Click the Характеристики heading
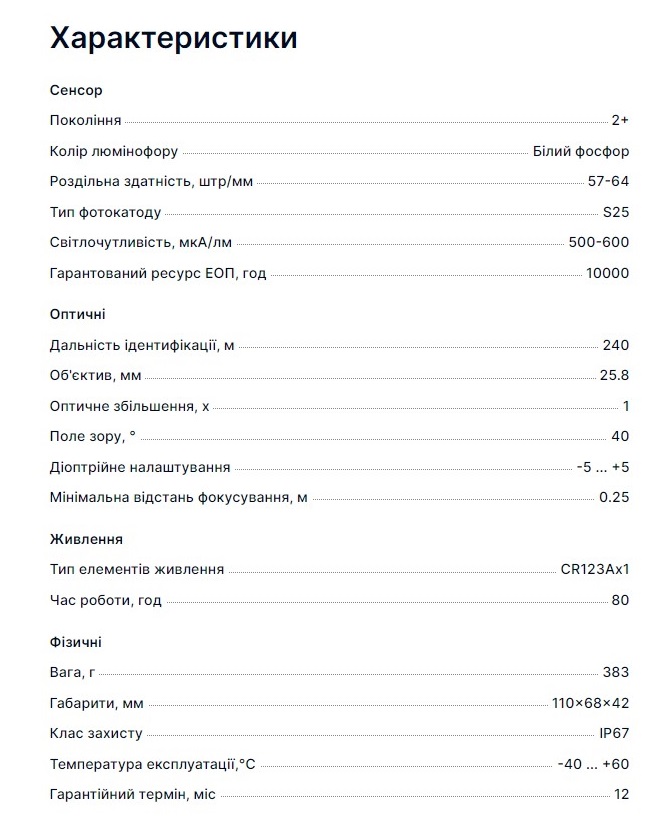This screenshot has width=669, height=837. [173, 39]
